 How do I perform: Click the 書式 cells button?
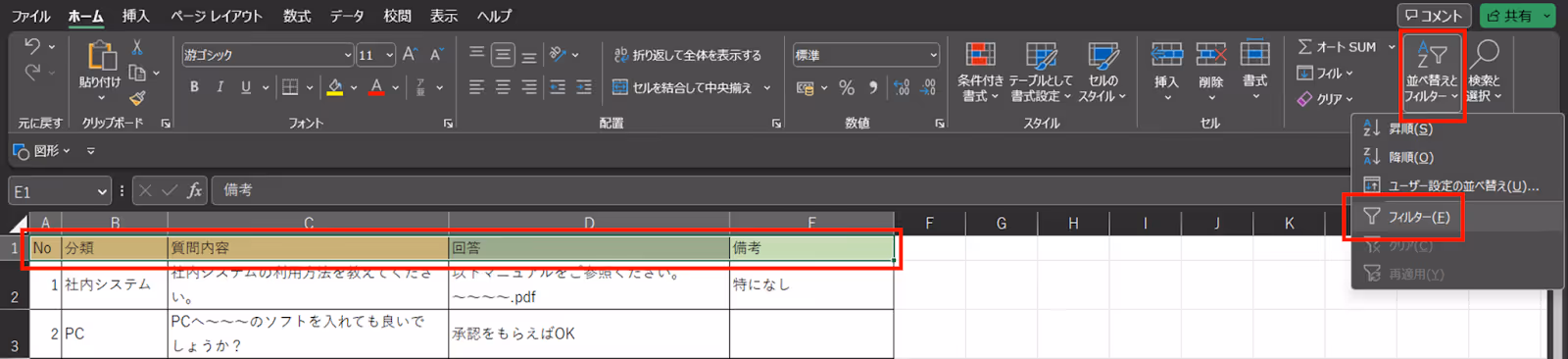pos(1255,72)
